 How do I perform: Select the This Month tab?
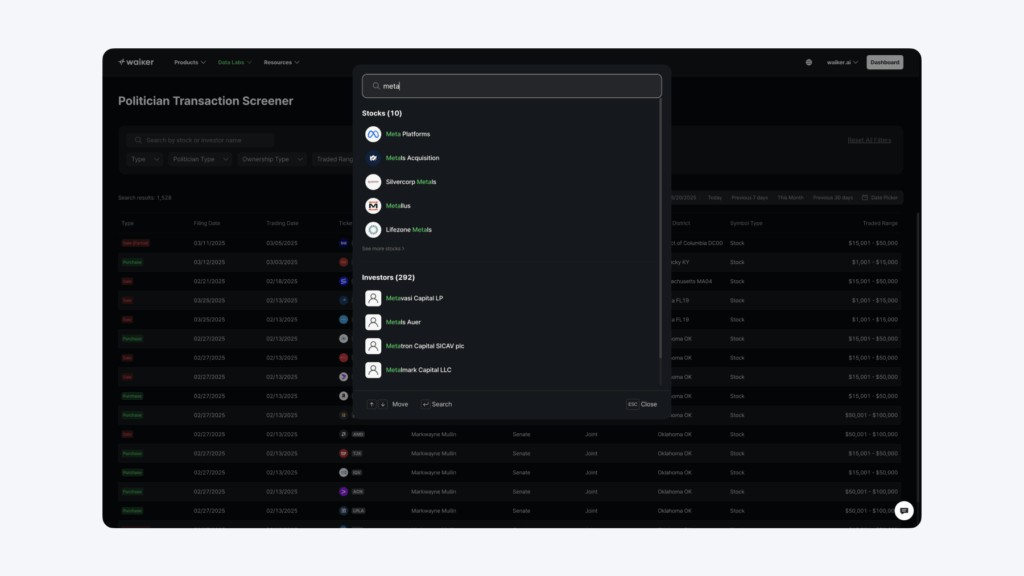coord(790,197)
